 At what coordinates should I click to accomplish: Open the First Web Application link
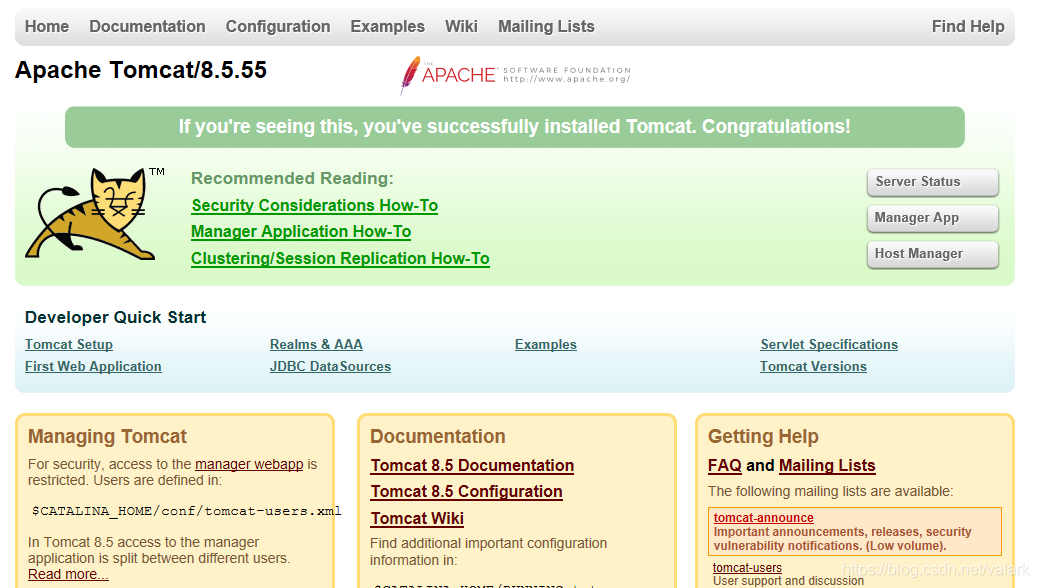click(x=93, y=367)
